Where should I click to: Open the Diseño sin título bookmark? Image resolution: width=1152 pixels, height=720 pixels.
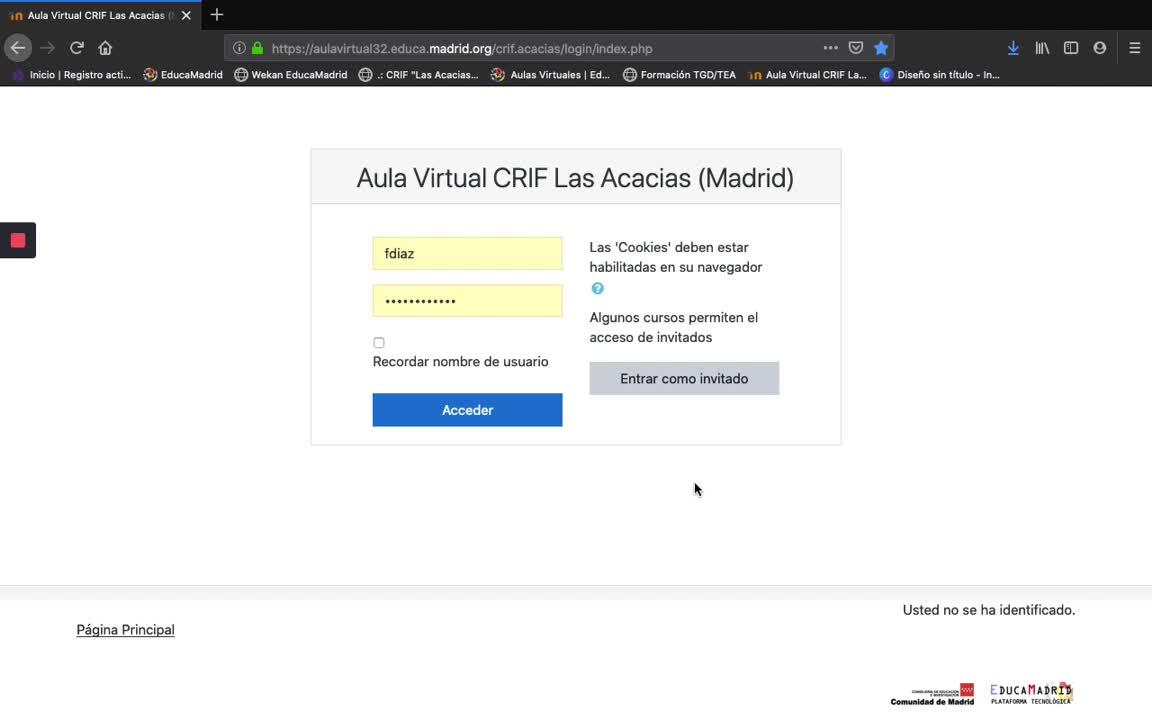pyautogui.click(x=940, y=74)
